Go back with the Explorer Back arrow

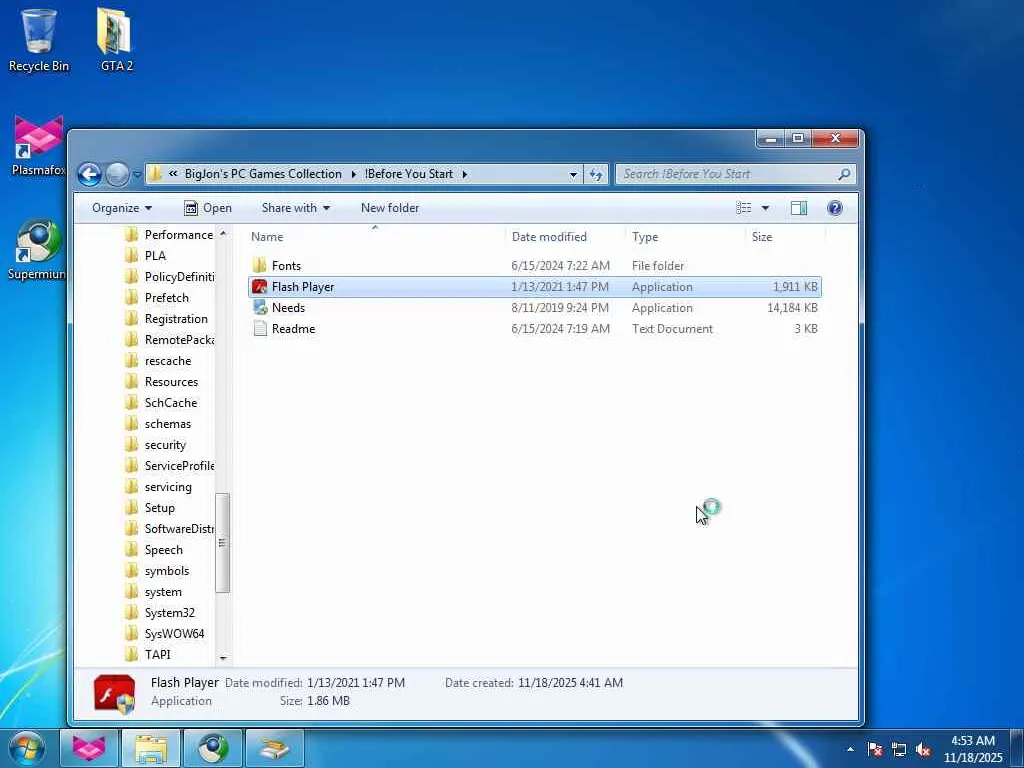click(x=89, y=174)
